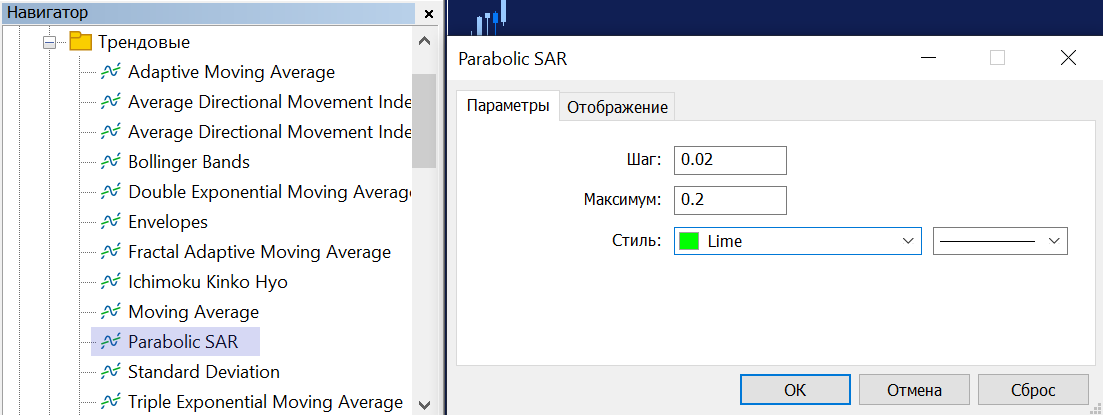The width and height of the screenshot is (1103, 415).
Task: Click the Parabolic SAR indicator icon
Action: click(110, 342)
